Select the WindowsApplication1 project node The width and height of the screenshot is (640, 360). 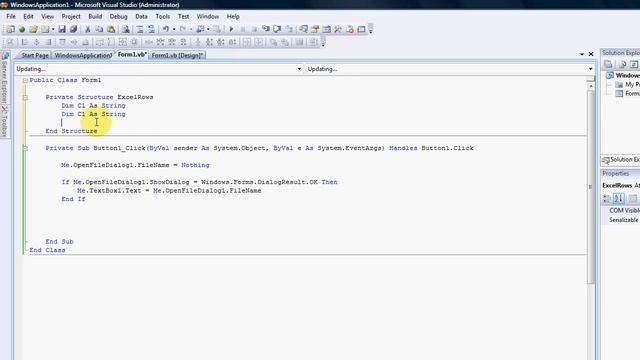tap(624, 75)
